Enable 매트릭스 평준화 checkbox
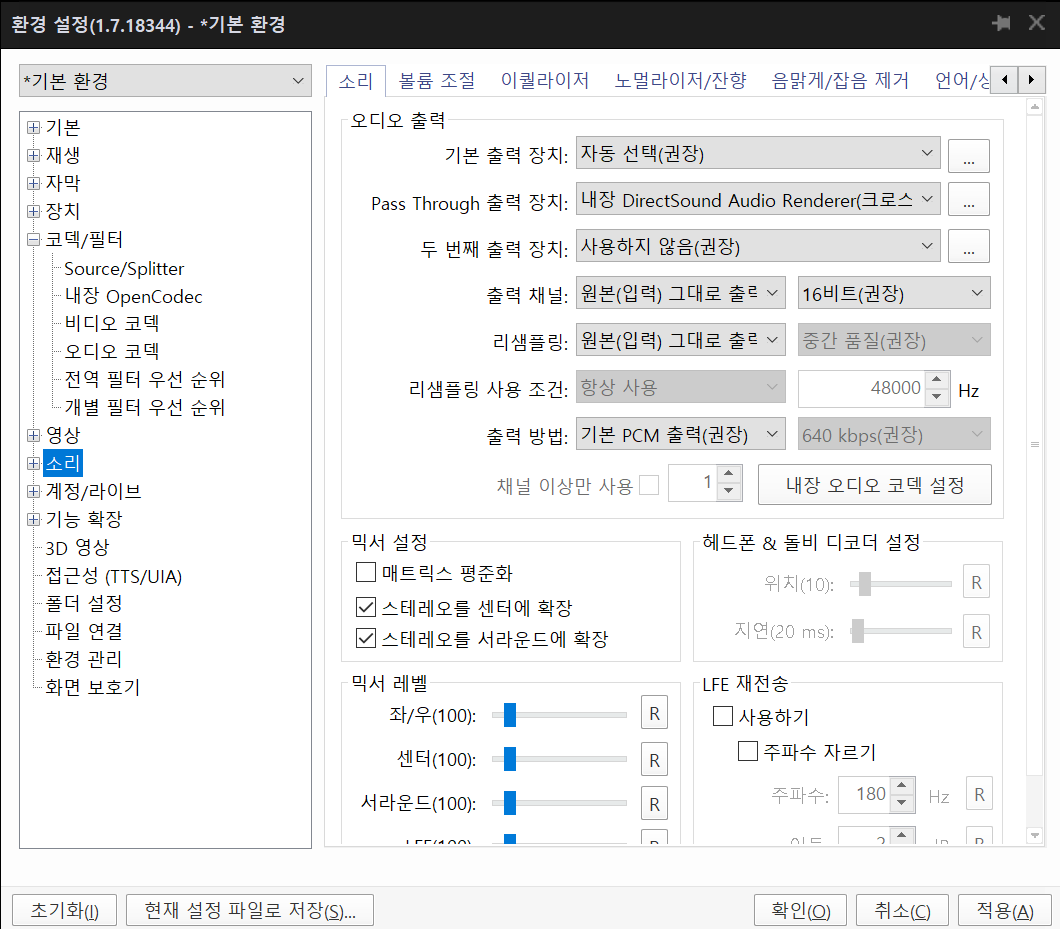Viewport: 1060px width, 929px height. click(366, 574)
